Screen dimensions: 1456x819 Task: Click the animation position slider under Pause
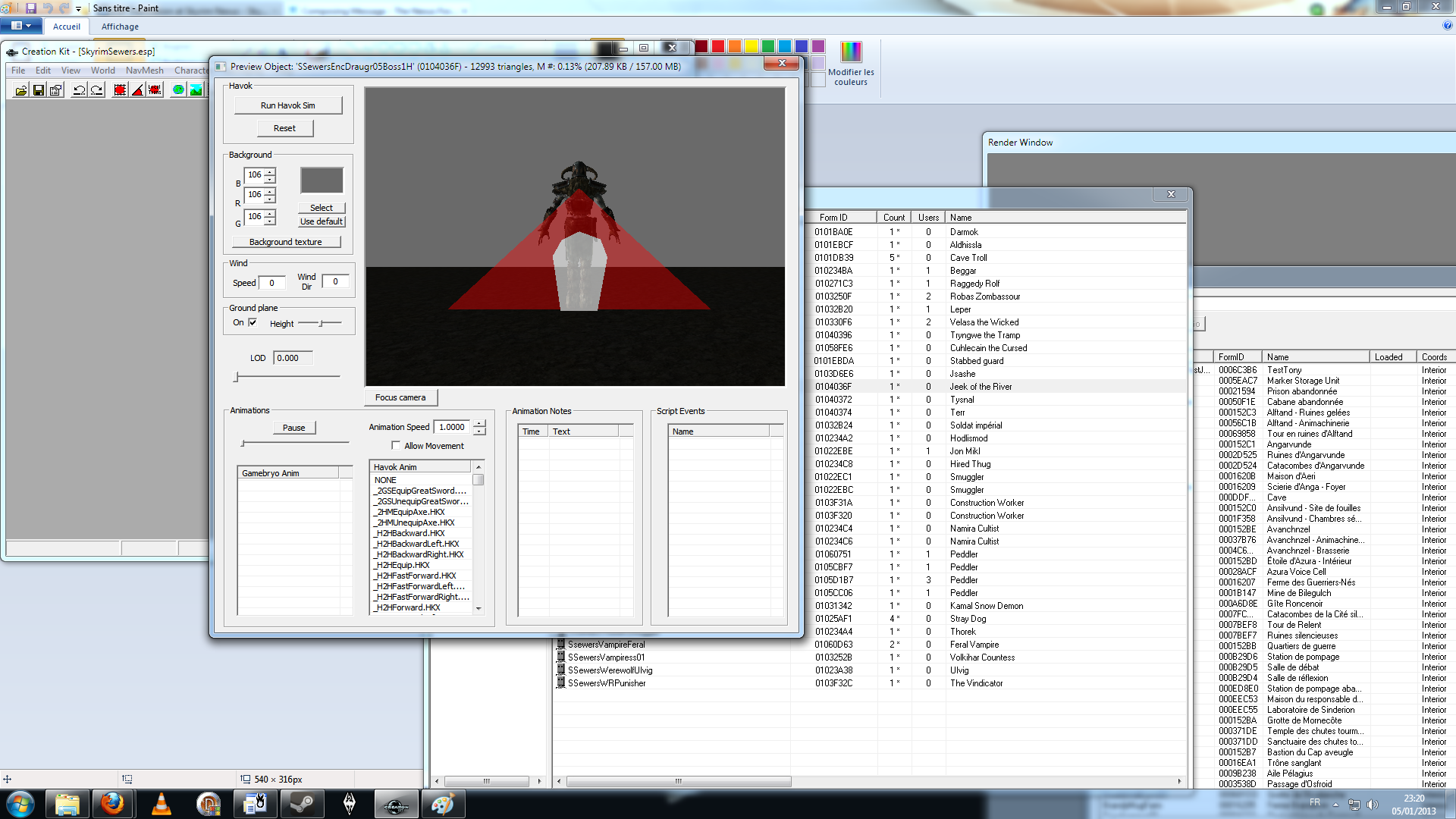coord(295,443)
